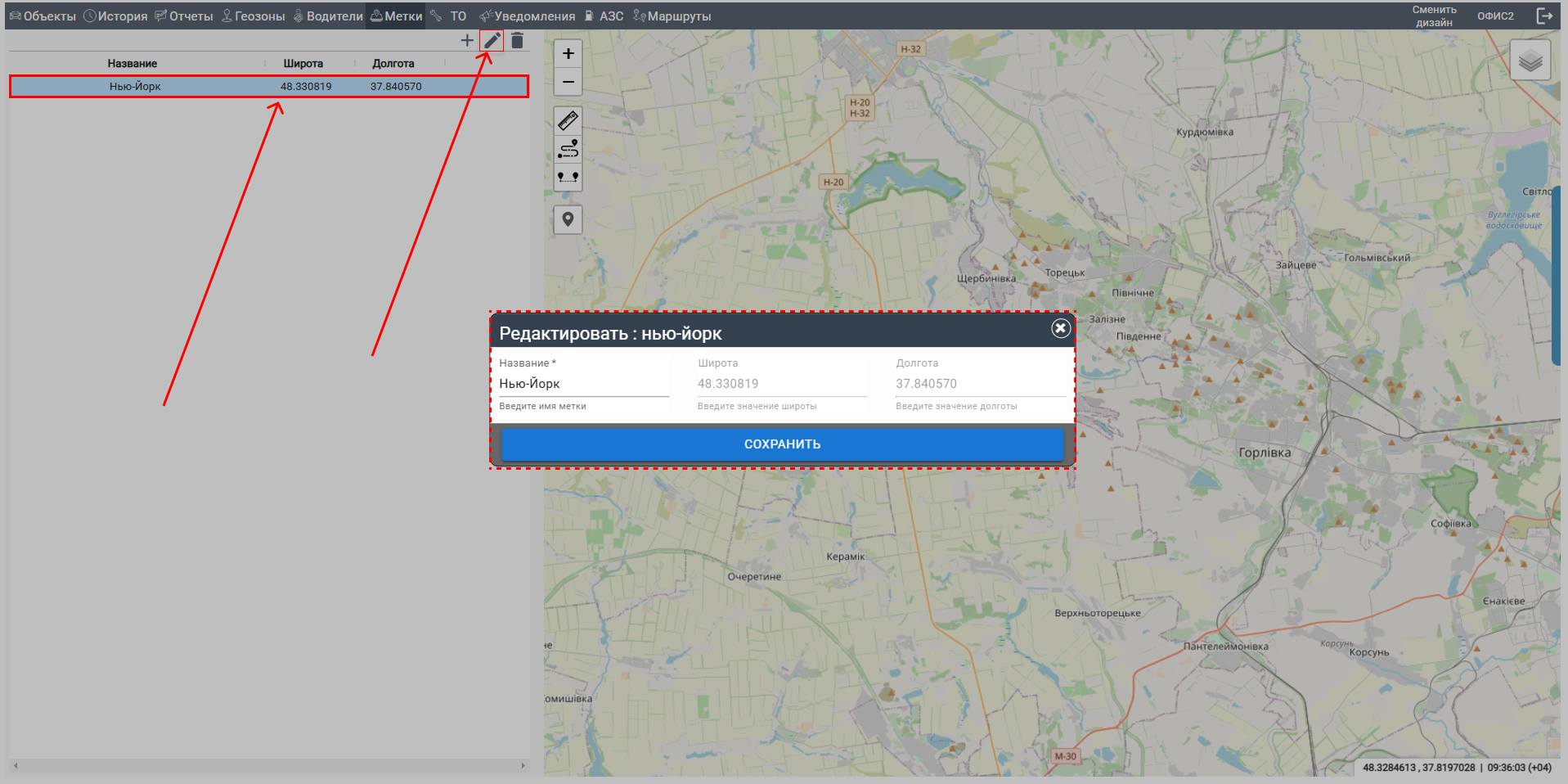Open the Уведомления section

[528, 16]
